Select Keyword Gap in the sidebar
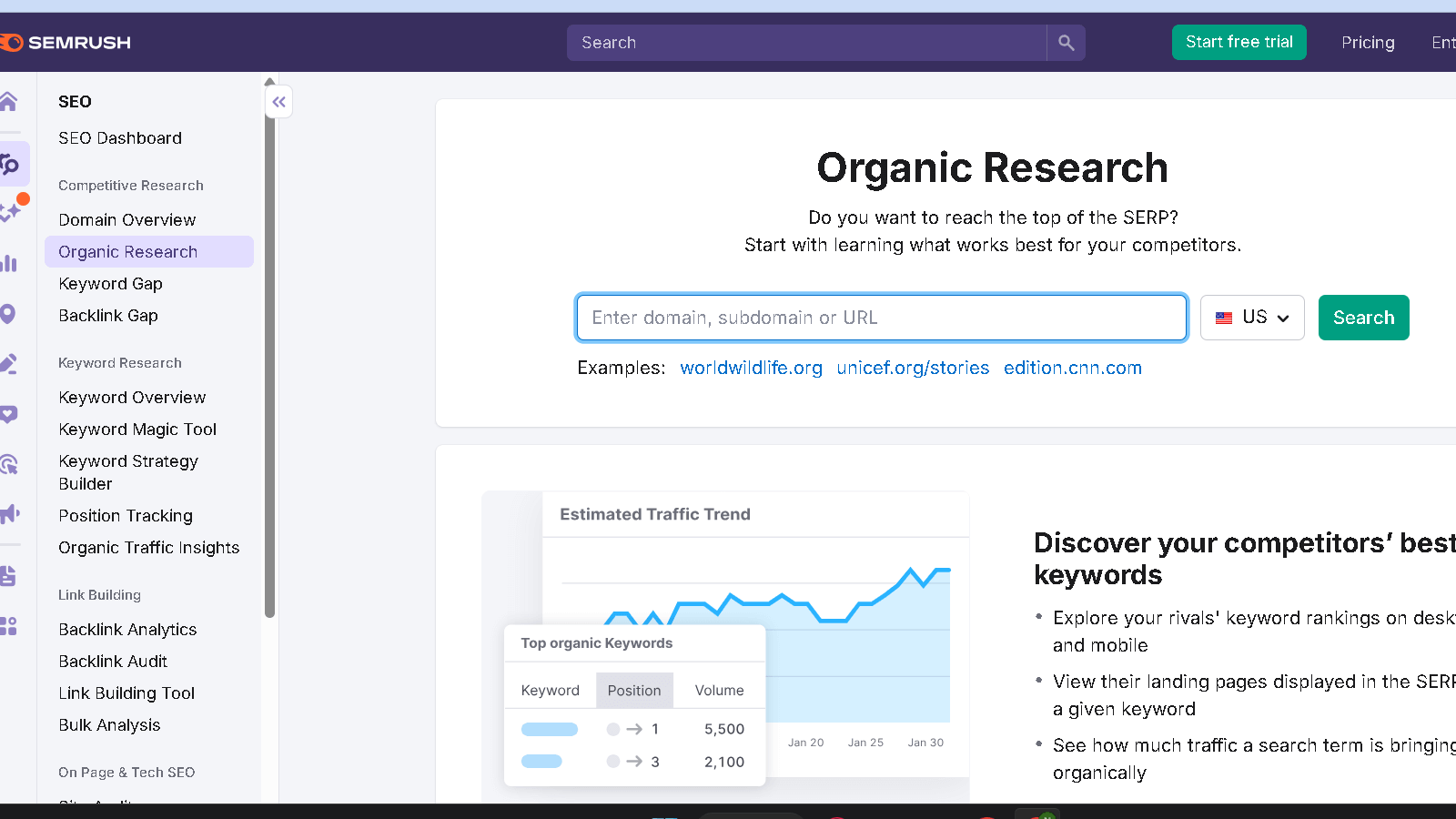Viewport: 1456px width, 819px height. tap(110, 283)
